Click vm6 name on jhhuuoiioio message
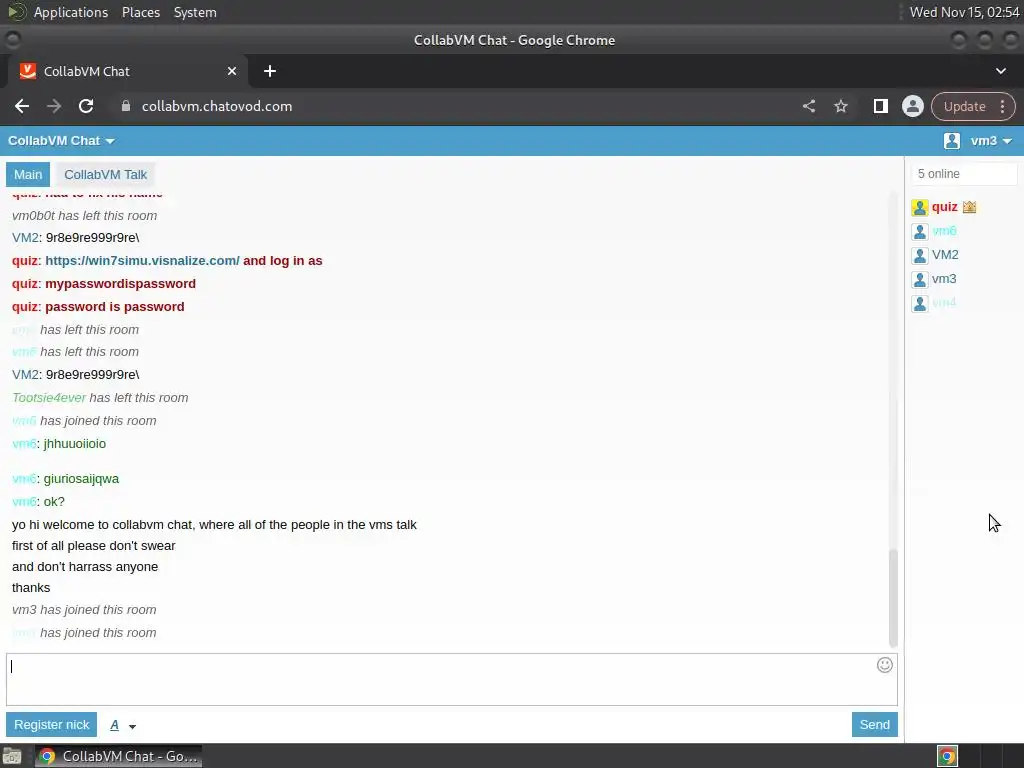1024x768 pixels. coord(24,443)
